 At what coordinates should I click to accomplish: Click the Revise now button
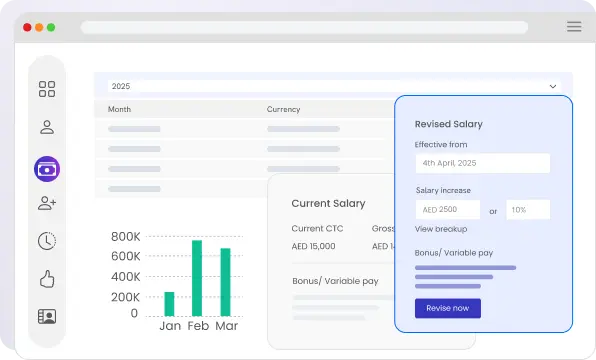[448, 308]
